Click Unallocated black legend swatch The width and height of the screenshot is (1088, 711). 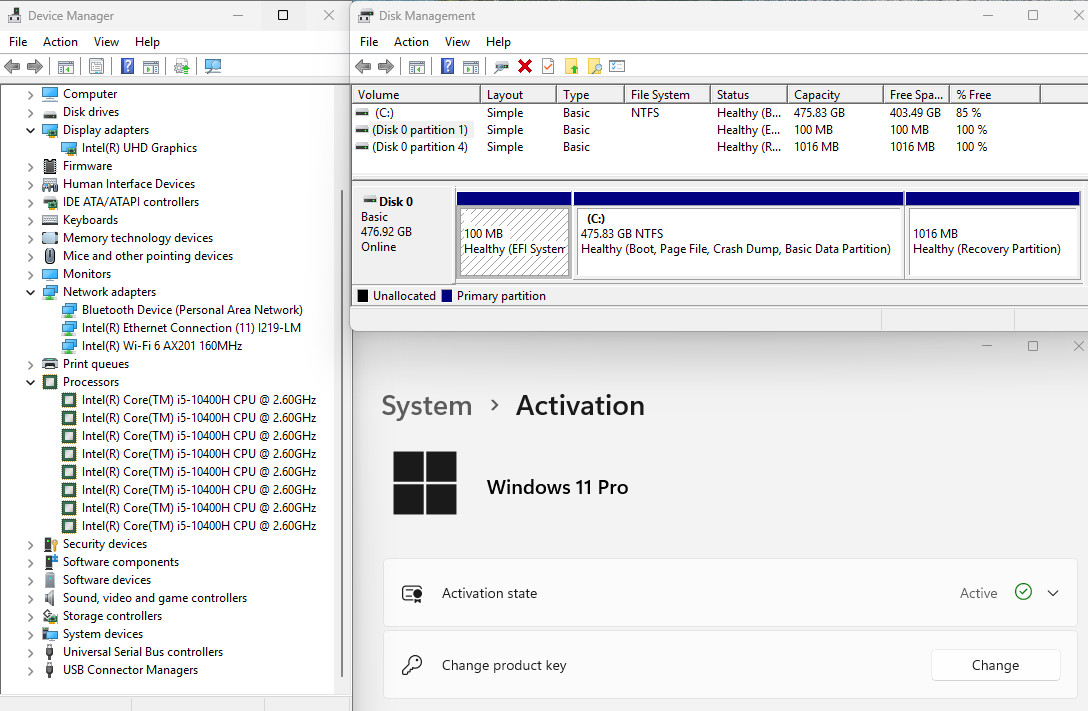pyautogui.click(x=363, y=296)
